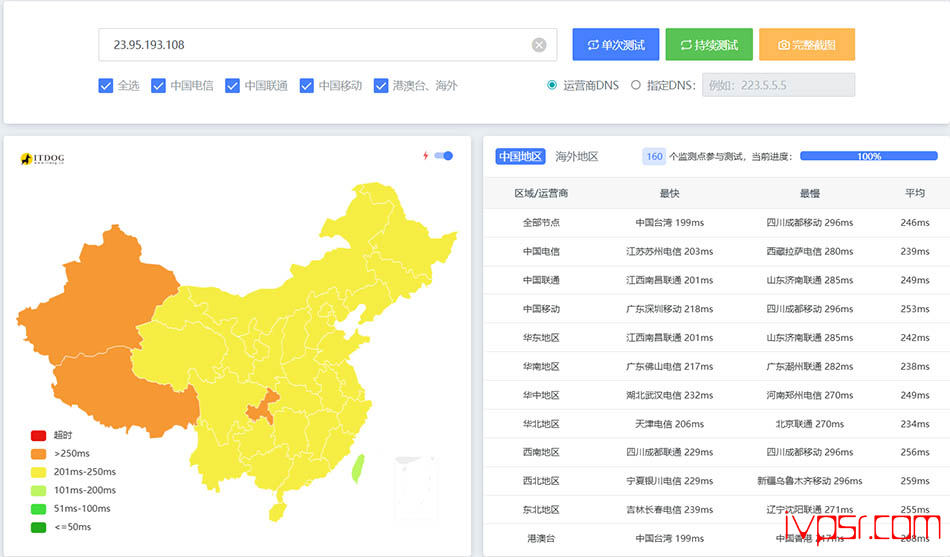
Task: Toggle the blue switch above the map
Action: (444, 156)
